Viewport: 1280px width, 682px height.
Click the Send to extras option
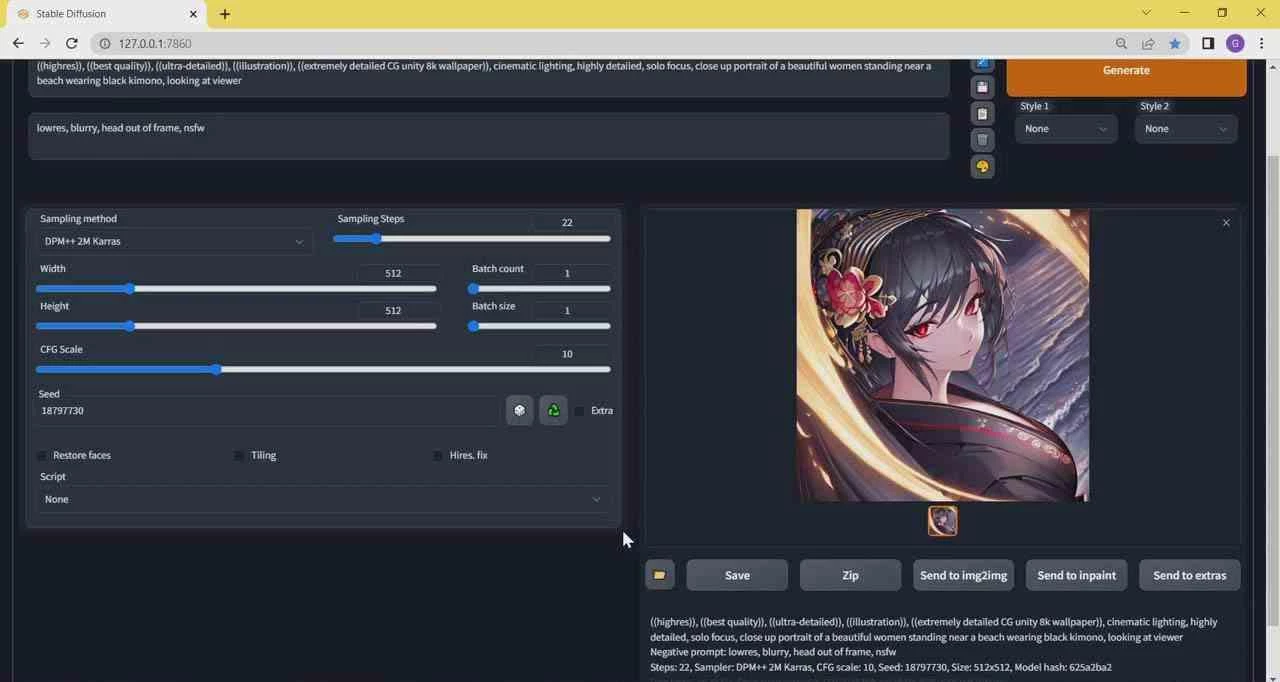pyautogui.click(x=1189, y=575)
